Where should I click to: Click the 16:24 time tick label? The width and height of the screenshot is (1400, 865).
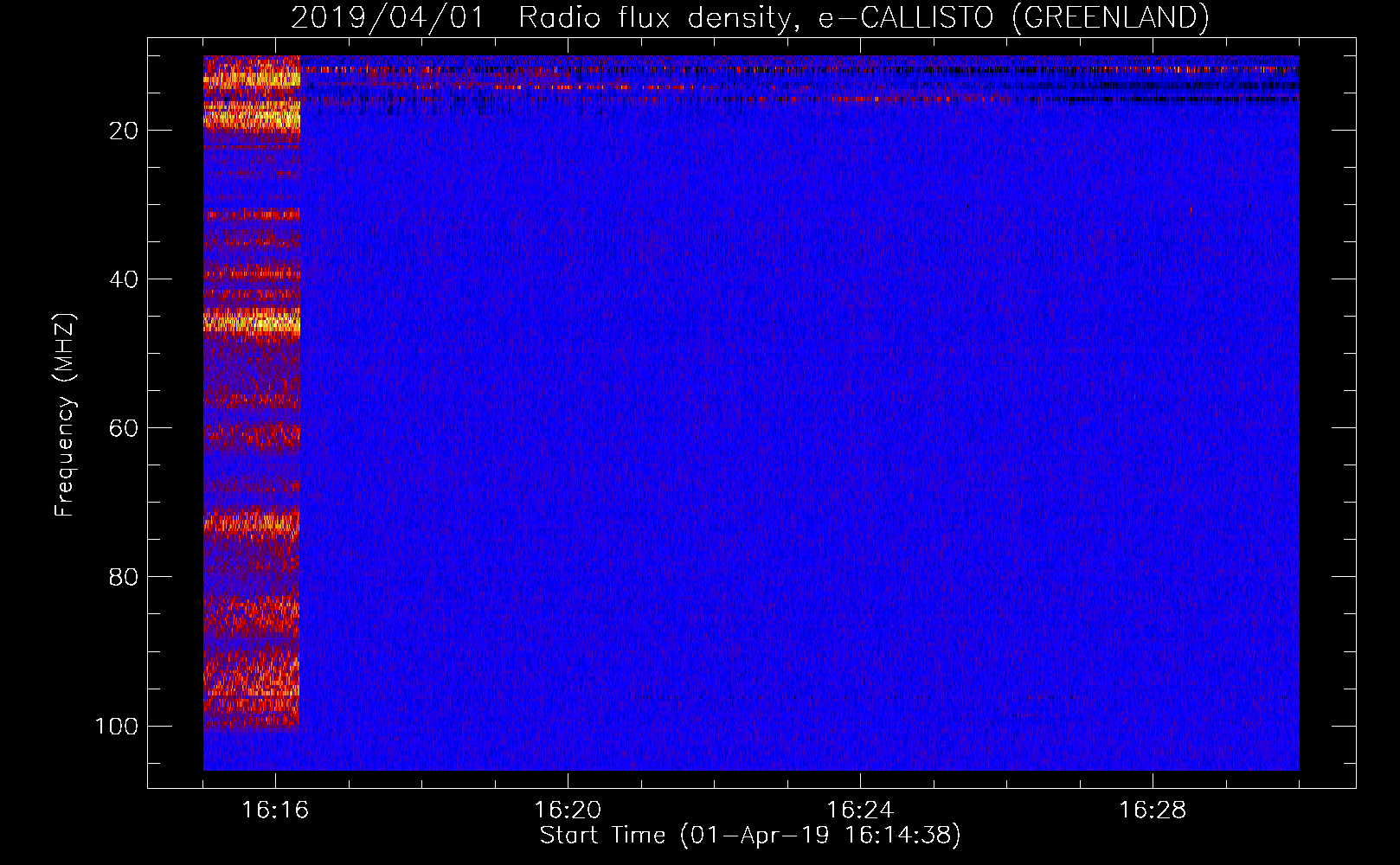(860, 811)
